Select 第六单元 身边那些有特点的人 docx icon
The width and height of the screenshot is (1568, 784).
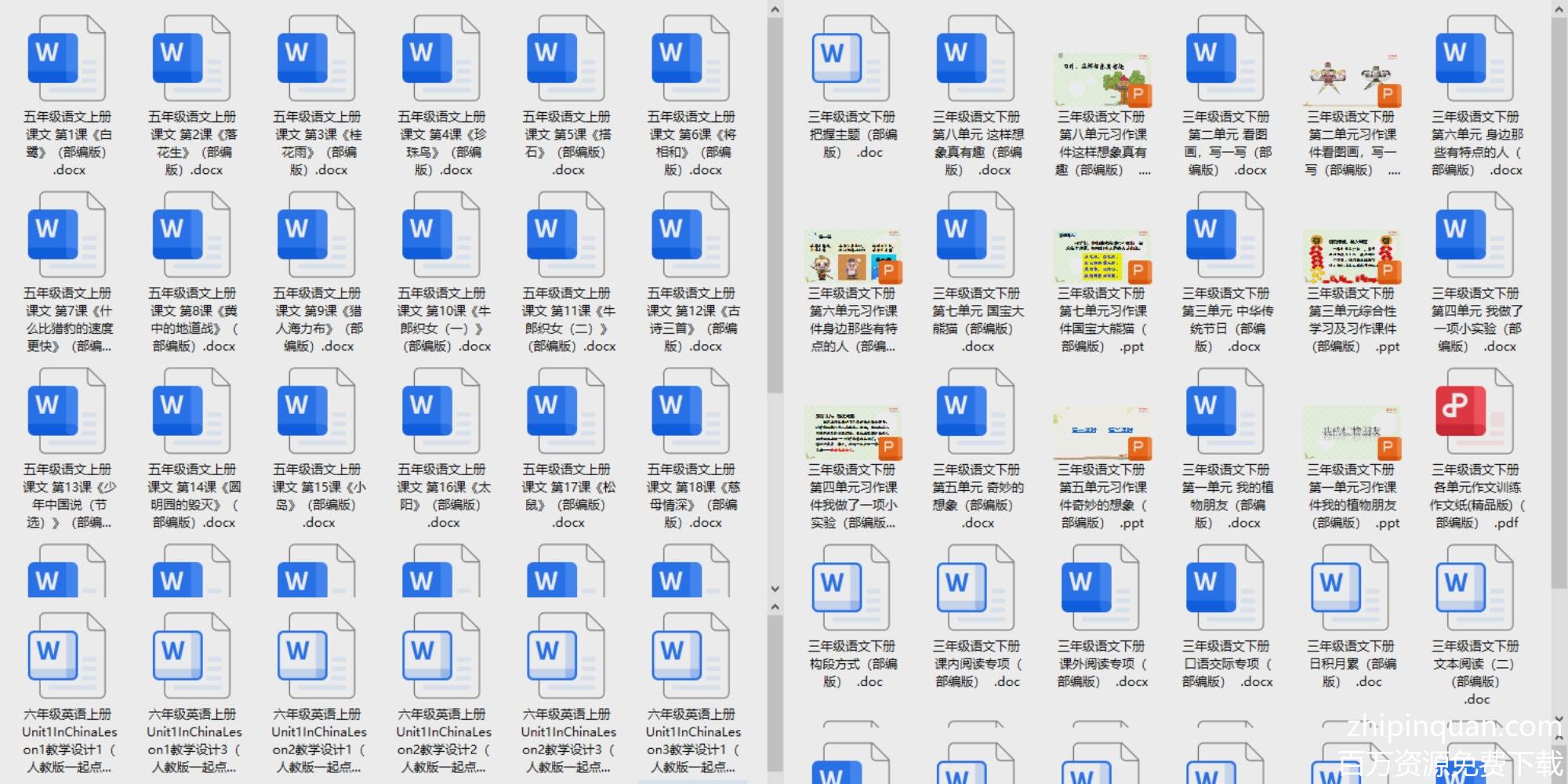pos(1474,53)
